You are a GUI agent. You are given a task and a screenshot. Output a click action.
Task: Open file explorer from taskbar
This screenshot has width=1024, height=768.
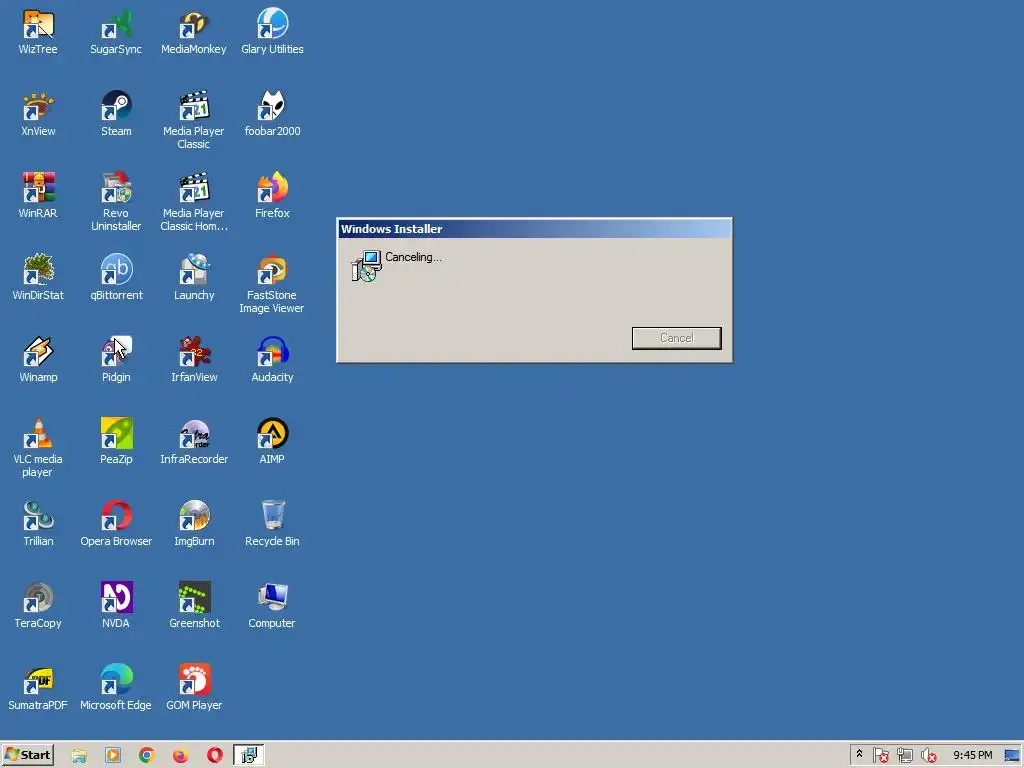point(79,756)
